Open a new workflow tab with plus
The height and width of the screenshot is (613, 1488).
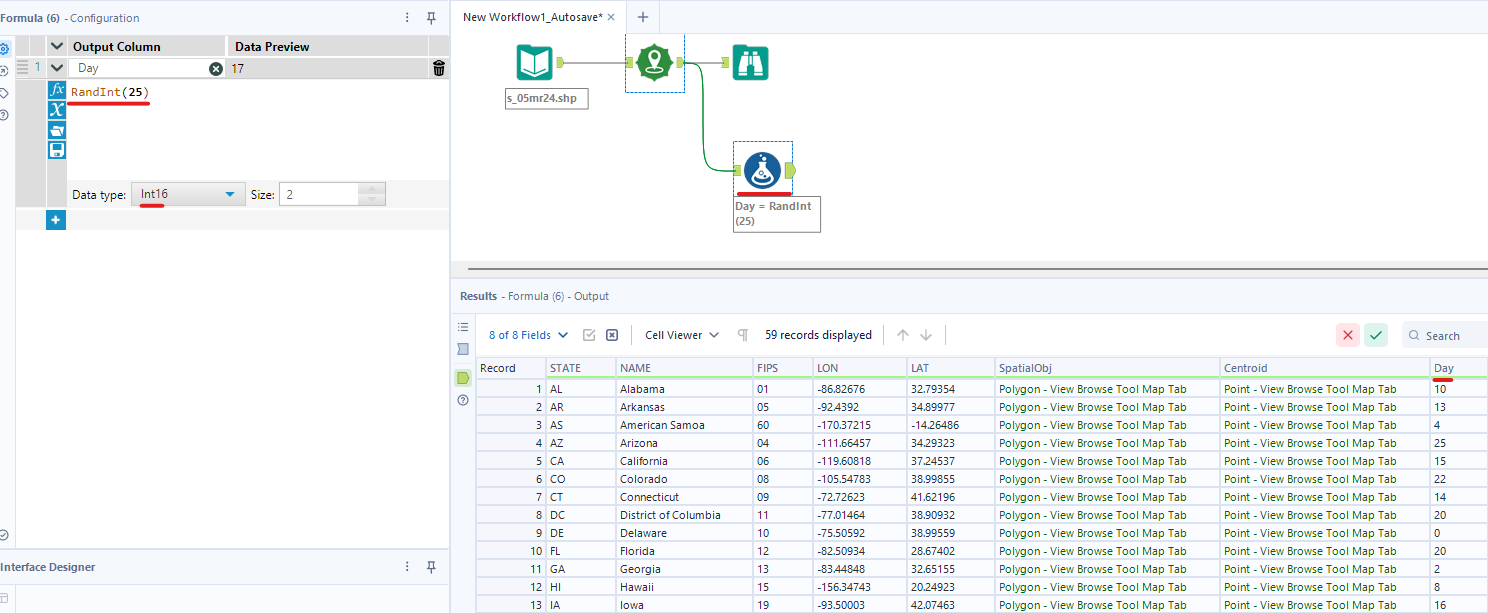(643, 17)
